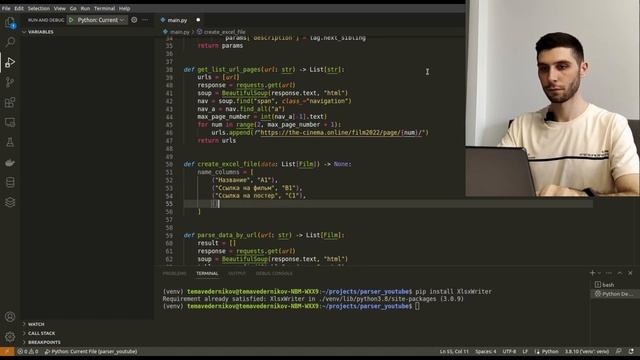
Task: Select the bash terminal in terminal list
Action: (x=615, y=284)
